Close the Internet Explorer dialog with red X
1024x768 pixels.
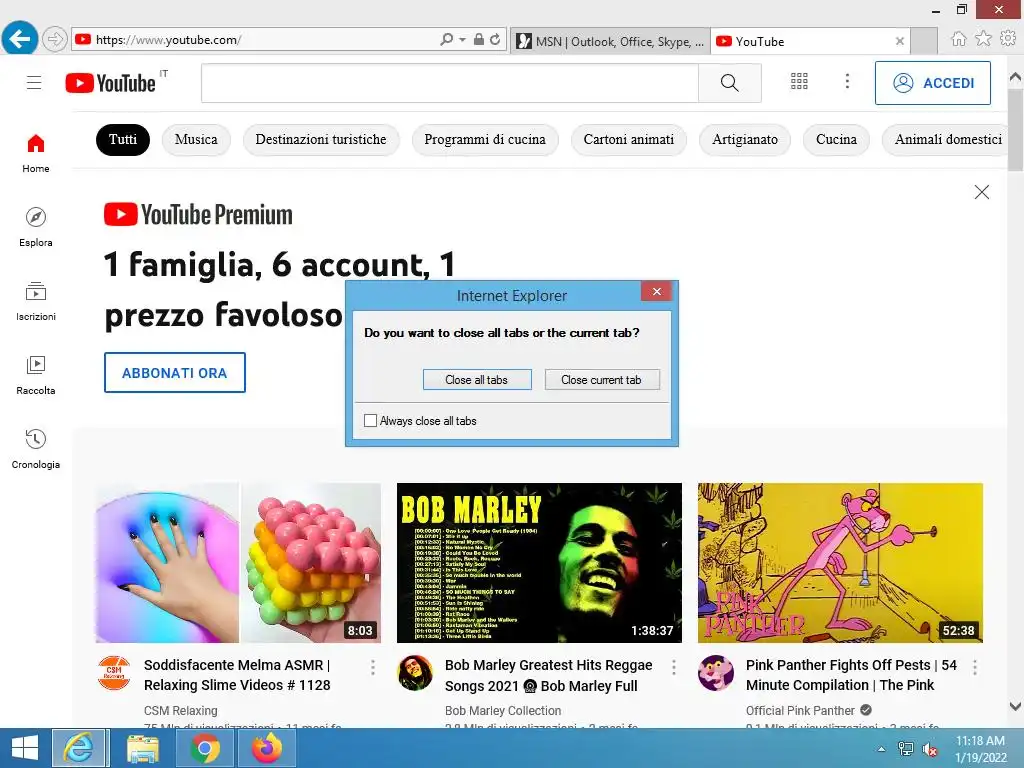(657, 291)
